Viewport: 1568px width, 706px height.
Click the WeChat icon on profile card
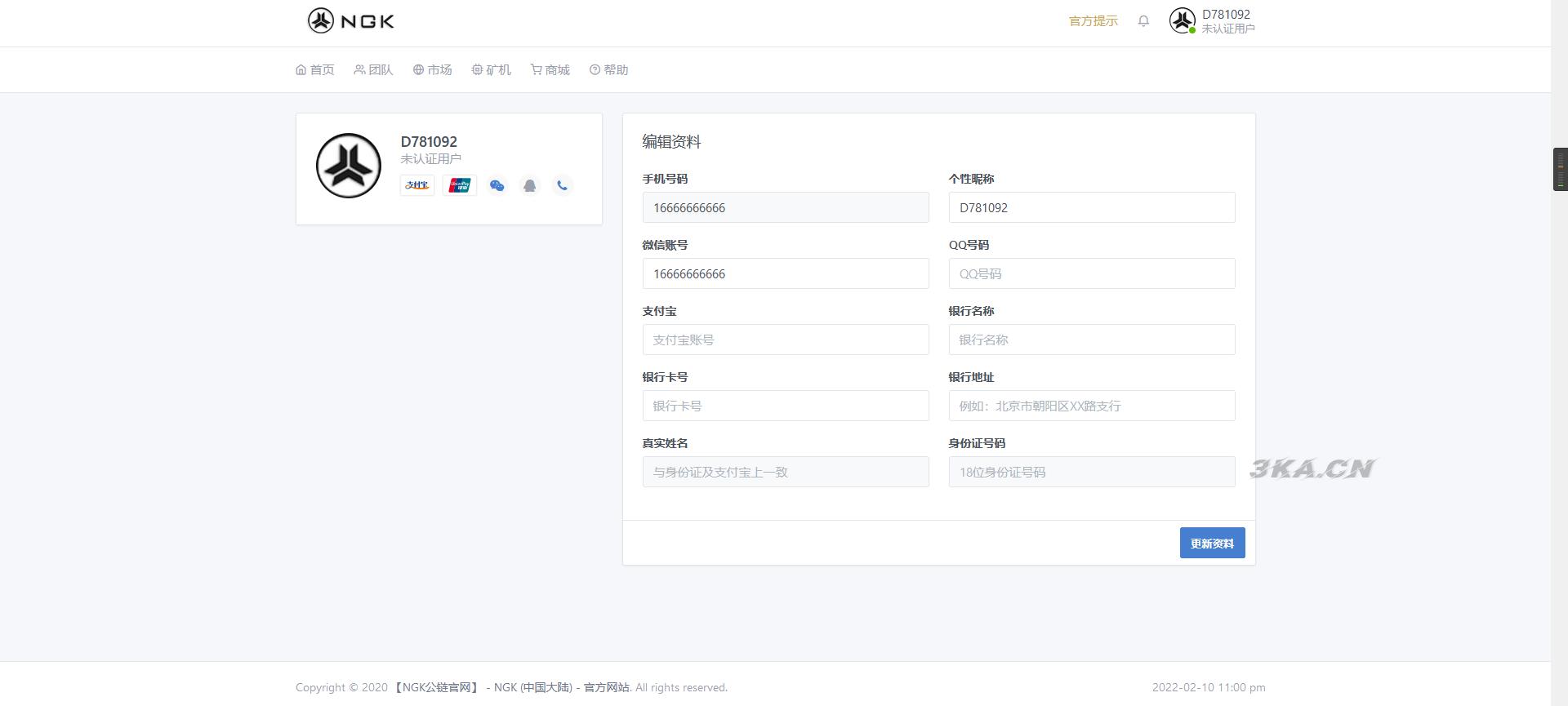tap(497, 185)
